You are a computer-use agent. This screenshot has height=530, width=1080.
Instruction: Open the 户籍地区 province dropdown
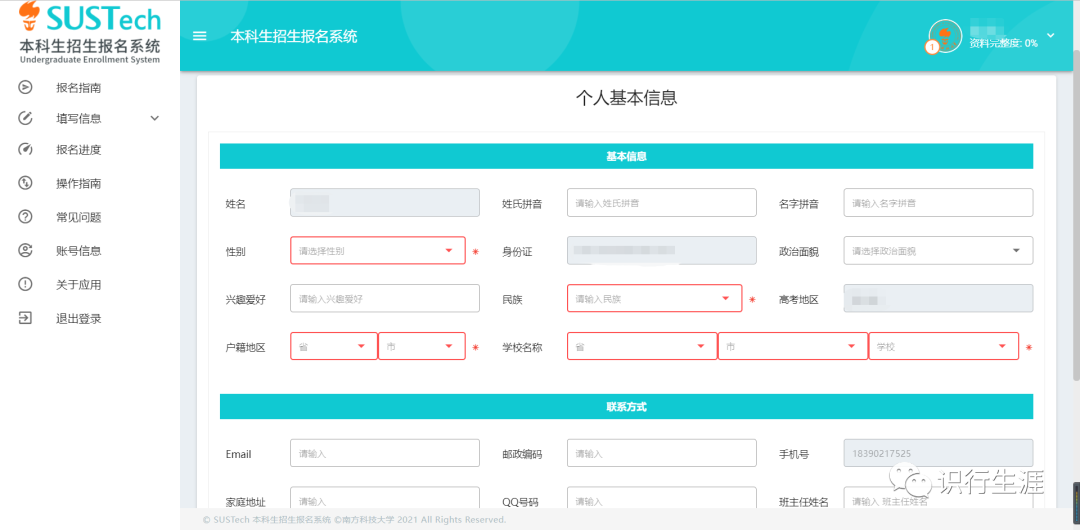[x=334, y=346]
